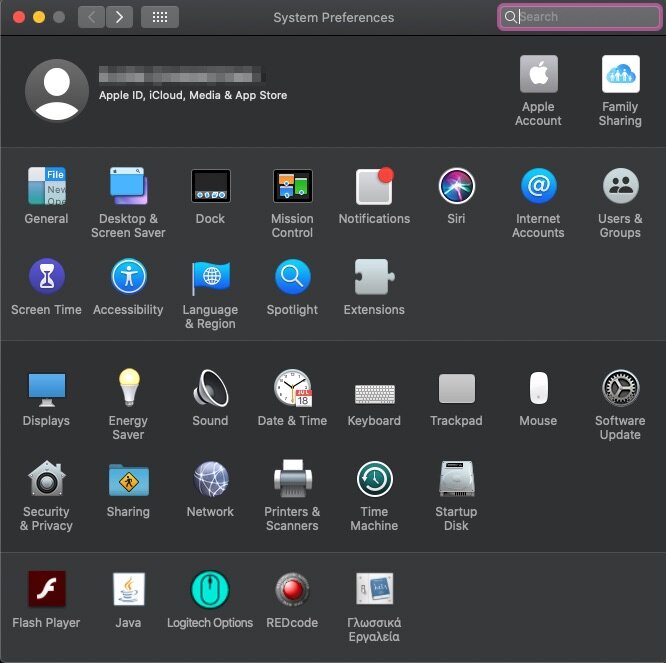Go back with the left arrow button
Screen dimensions: 666x663
(x=91, y=17)
